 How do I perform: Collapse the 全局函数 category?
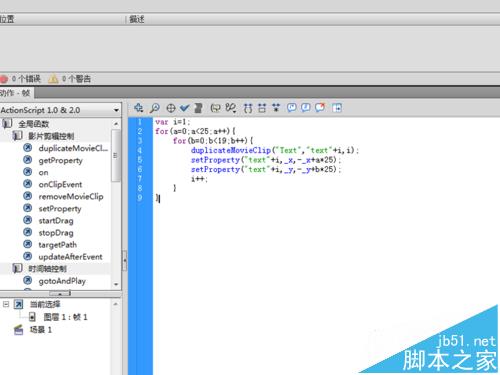[7, 124]
